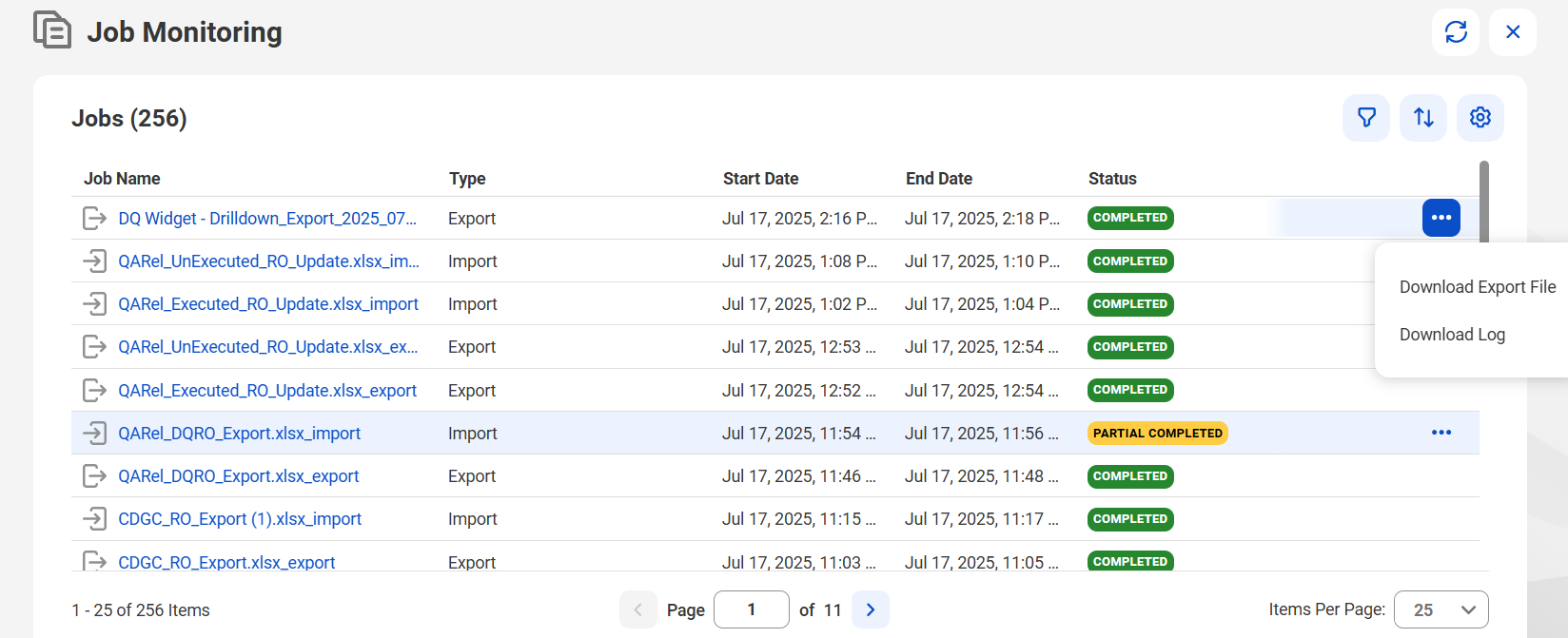Click export icon of QARel_Executed_RO_Update.xlsx_export row

click(x=94, y=390)
